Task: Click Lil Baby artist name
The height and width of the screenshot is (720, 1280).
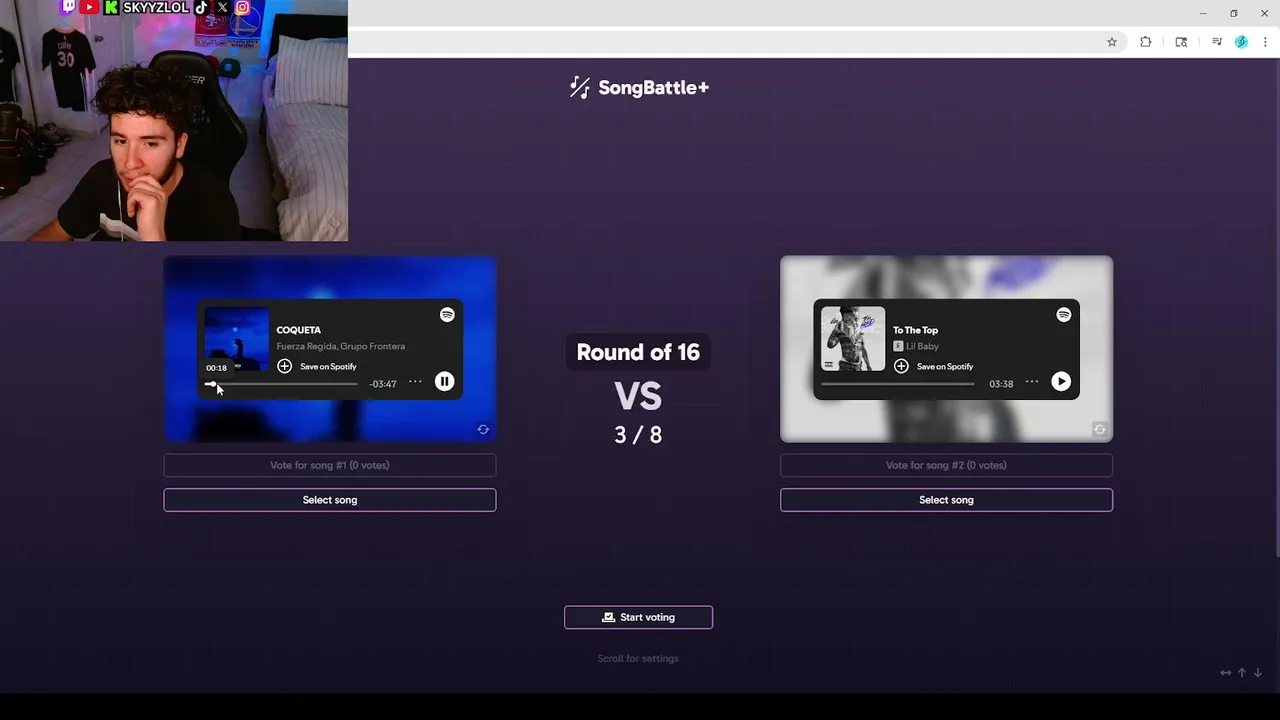Action: [922, 346]
